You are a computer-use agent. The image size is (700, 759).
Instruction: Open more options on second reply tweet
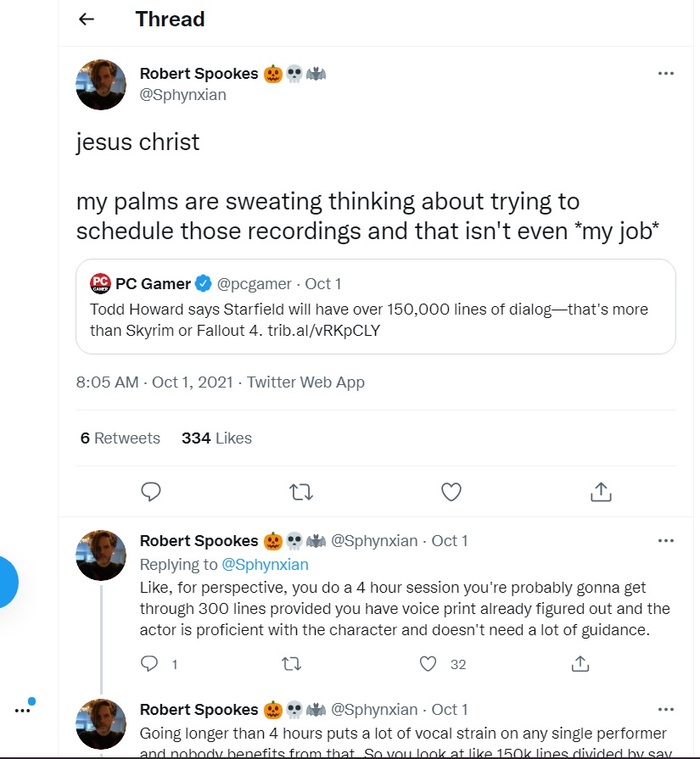pos(665,709)
